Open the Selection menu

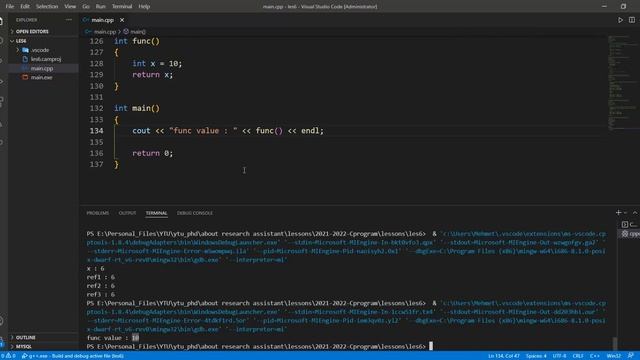click(x=47, y=7)
